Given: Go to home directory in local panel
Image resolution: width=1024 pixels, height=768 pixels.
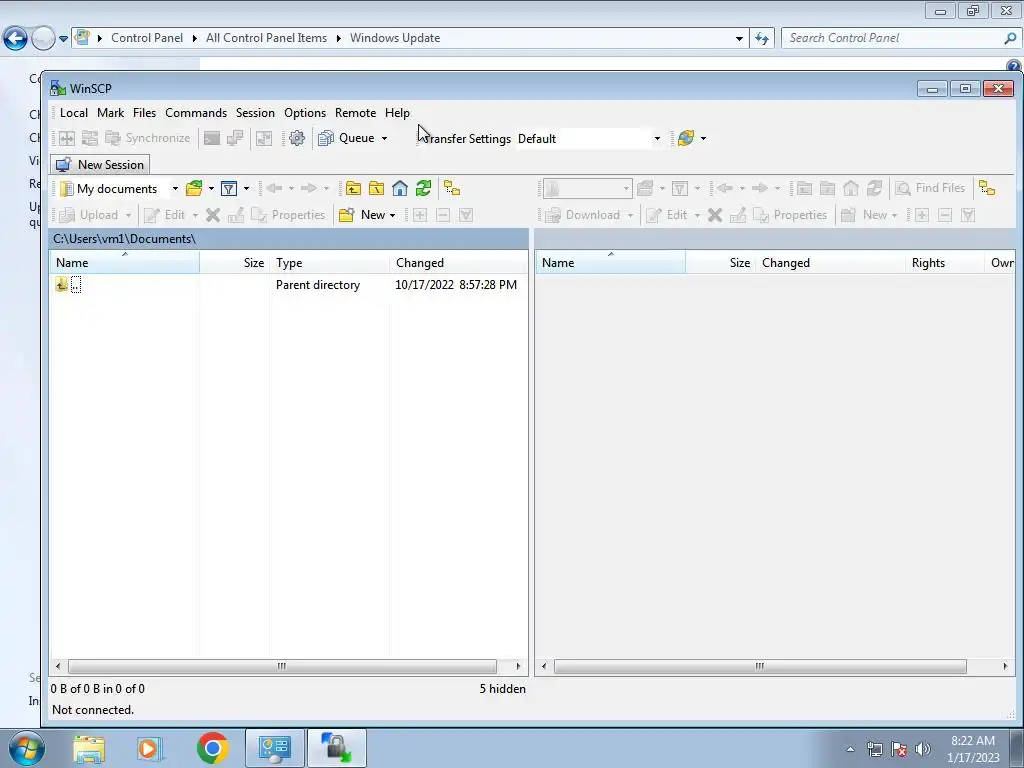Looking at the screenshot, I should click(400, 189).
